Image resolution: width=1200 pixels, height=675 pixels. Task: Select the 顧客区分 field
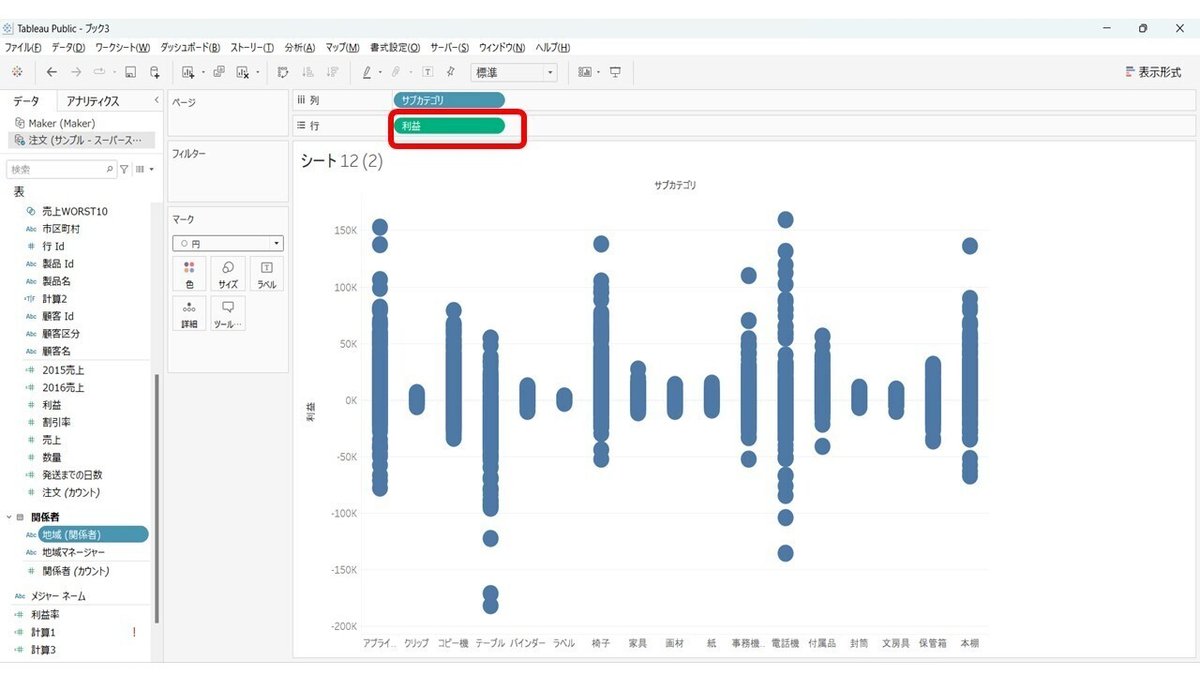click(x=61, y=334)
